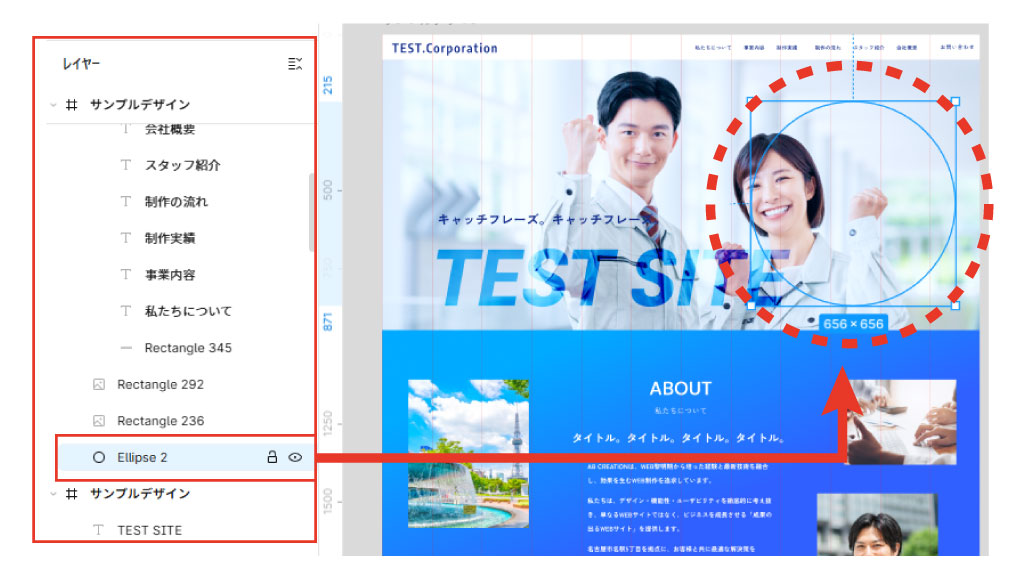Select the 事業内容 text layer
The image size is (1024, 578).
pos(169,275)
